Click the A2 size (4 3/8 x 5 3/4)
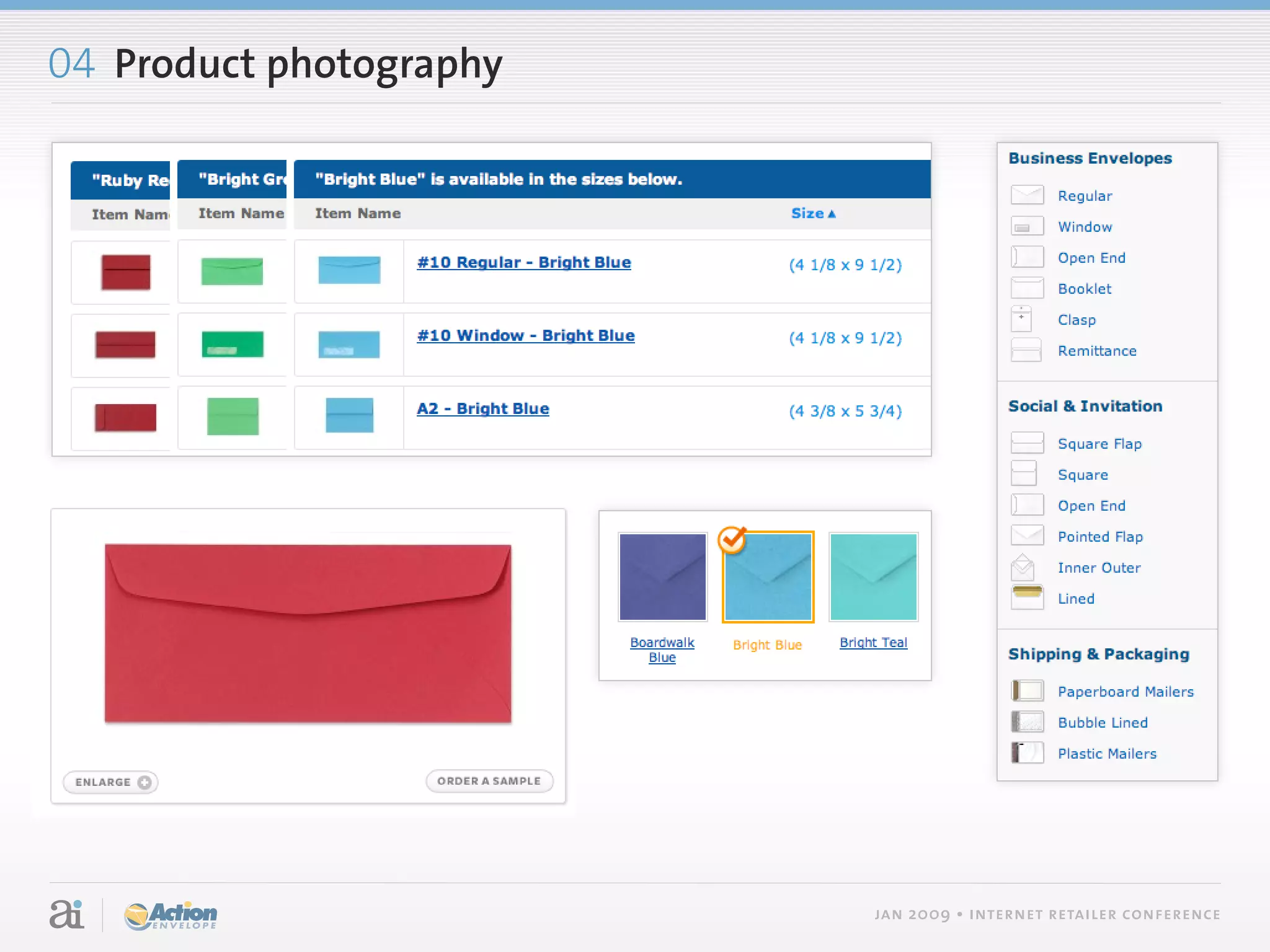 (x=845, y=412)
